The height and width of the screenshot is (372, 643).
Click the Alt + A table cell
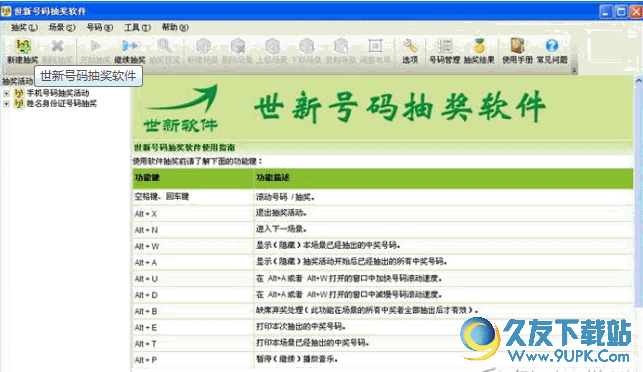pyautogui.click(x=193, y=262)
